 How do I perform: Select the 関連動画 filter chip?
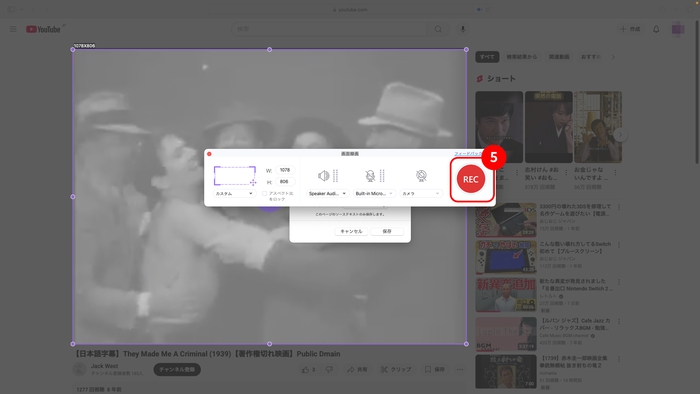tap(559, 57)
